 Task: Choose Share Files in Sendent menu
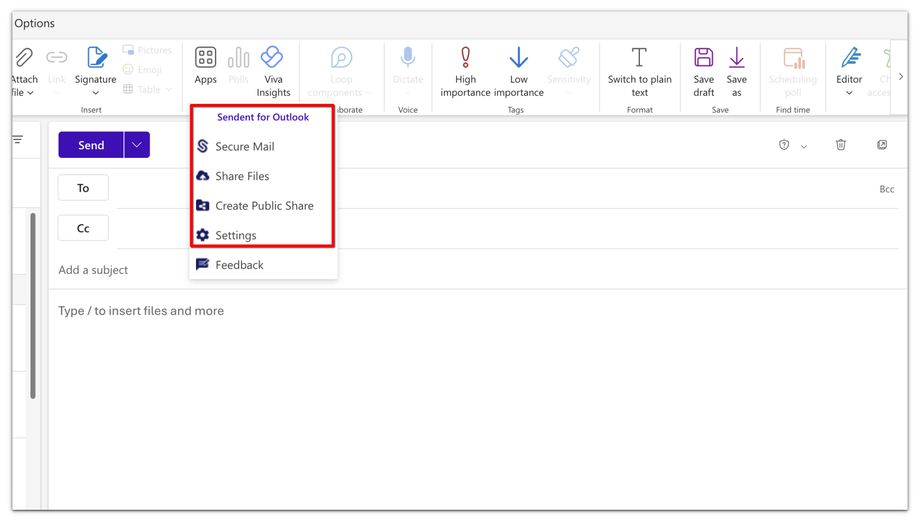point(263,176)
